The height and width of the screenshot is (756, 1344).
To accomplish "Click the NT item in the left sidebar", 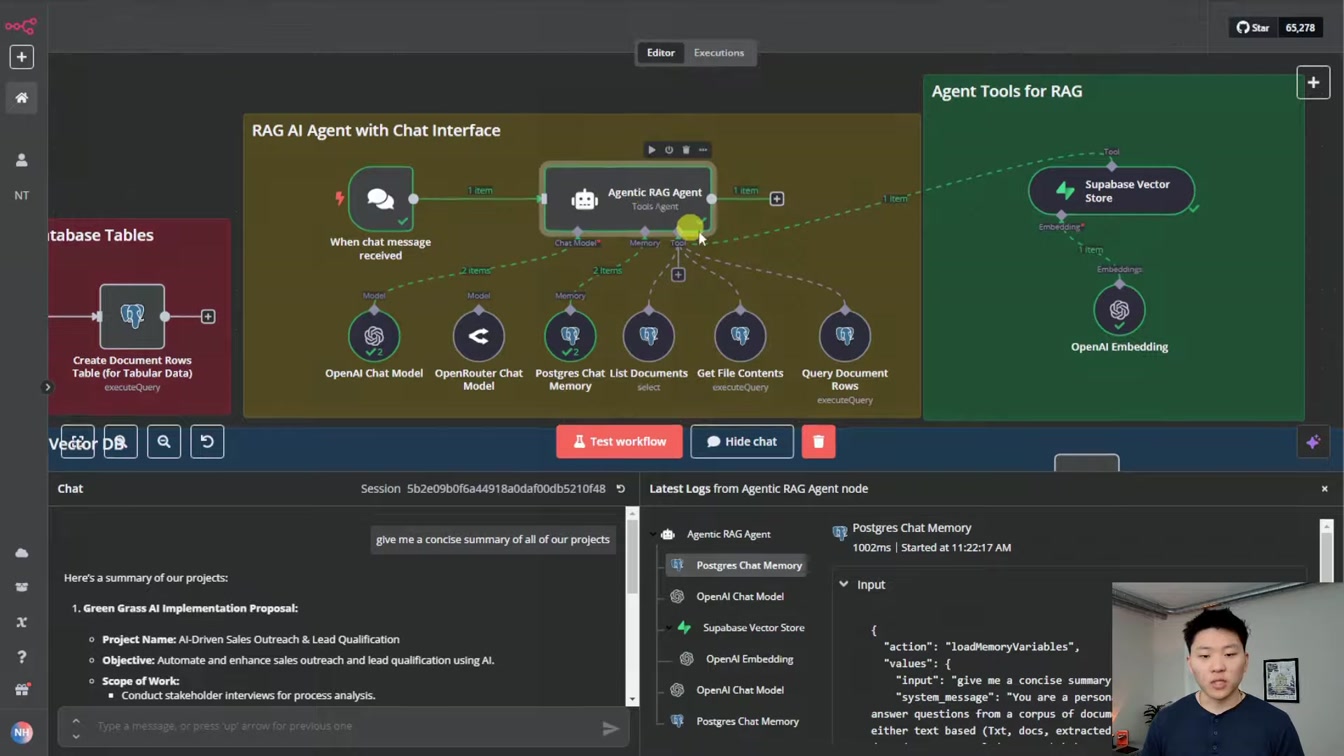I will [21, 196].
